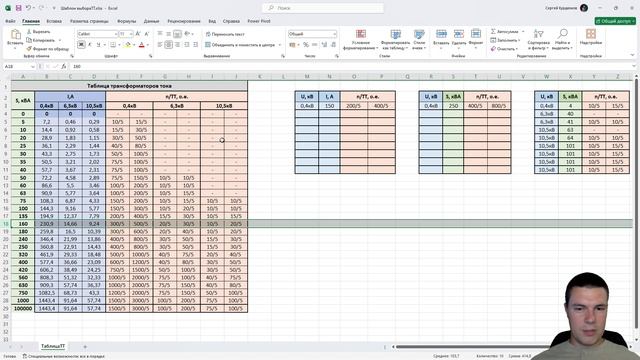The height and width of the screenshot is (360, 640).
Task: Open the borders dropdown arrow
Action: point(119,45)
